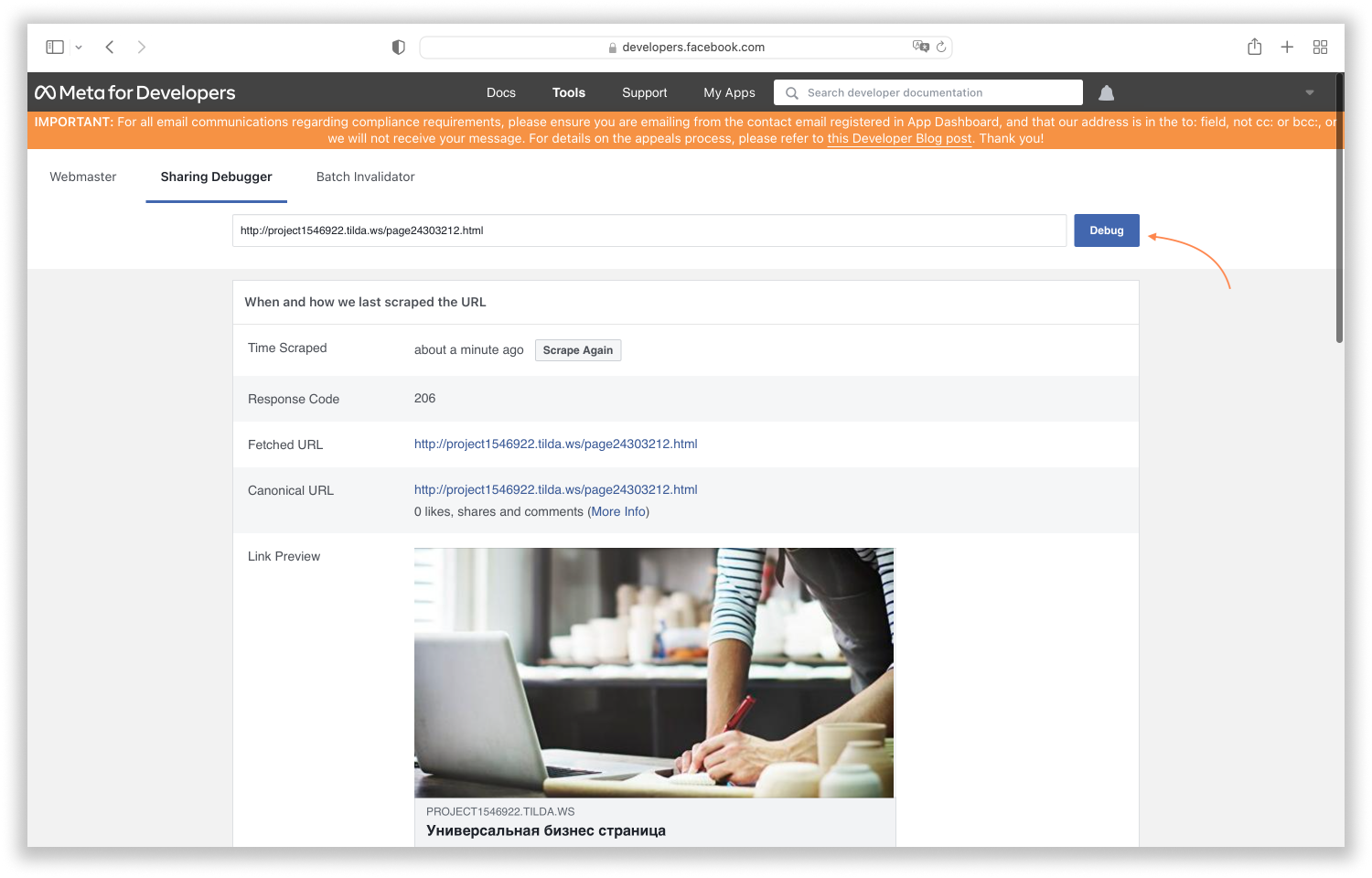1372x878 pixels.
Task: Click the blue Debug button
Action: [1107, 230]
